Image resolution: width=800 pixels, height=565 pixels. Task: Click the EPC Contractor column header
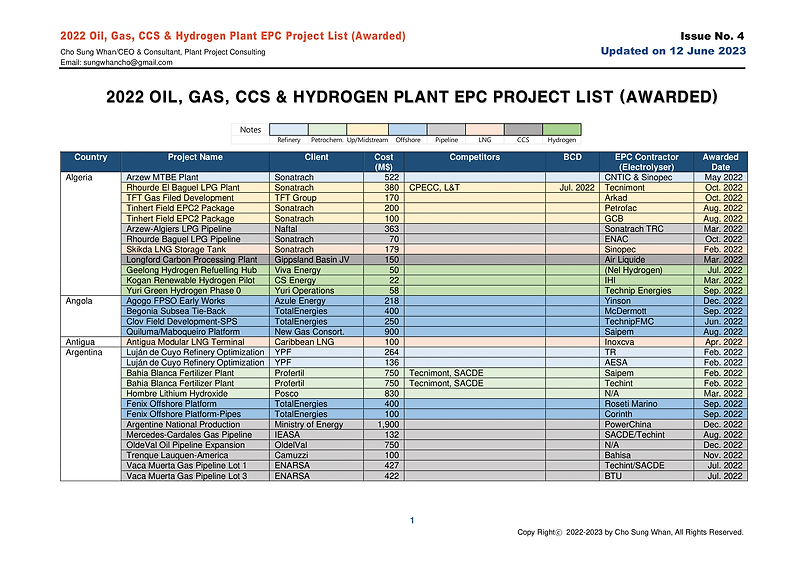coord(646,162)
